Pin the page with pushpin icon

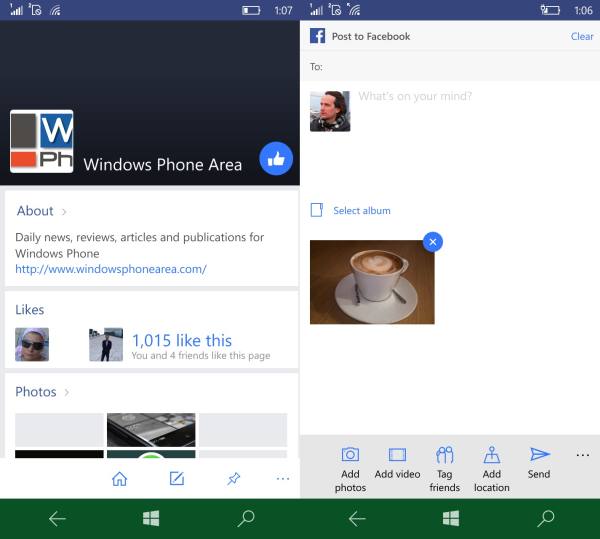coord(233,479)
